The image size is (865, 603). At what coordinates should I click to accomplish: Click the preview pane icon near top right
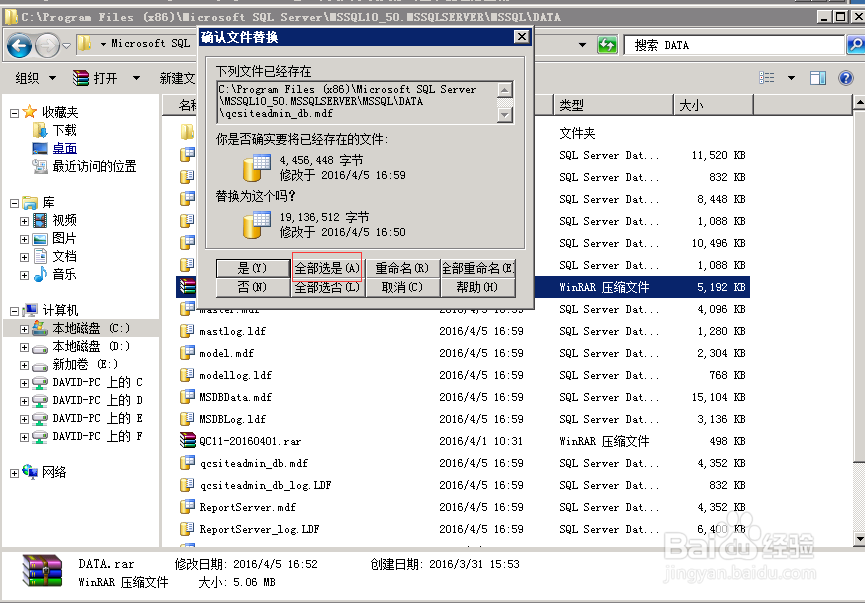pyautogui.click(x=816, y=76)
